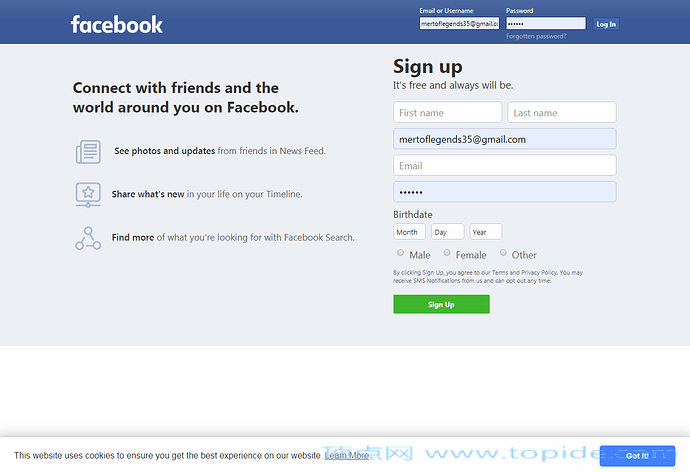Open the Day birthdate dropdown
Screen dimensions: 690x472
tap(448, 232)
